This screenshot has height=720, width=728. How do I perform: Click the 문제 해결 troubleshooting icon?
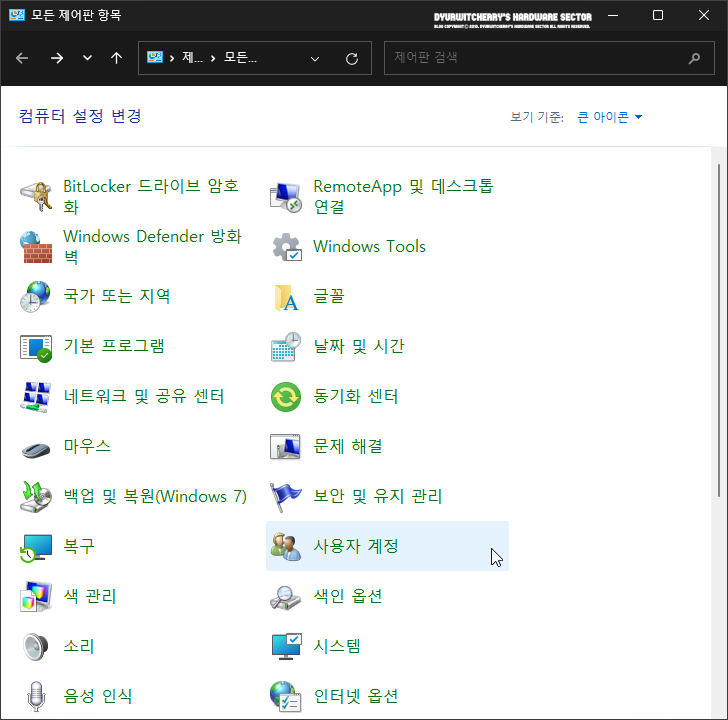(286, 447)
